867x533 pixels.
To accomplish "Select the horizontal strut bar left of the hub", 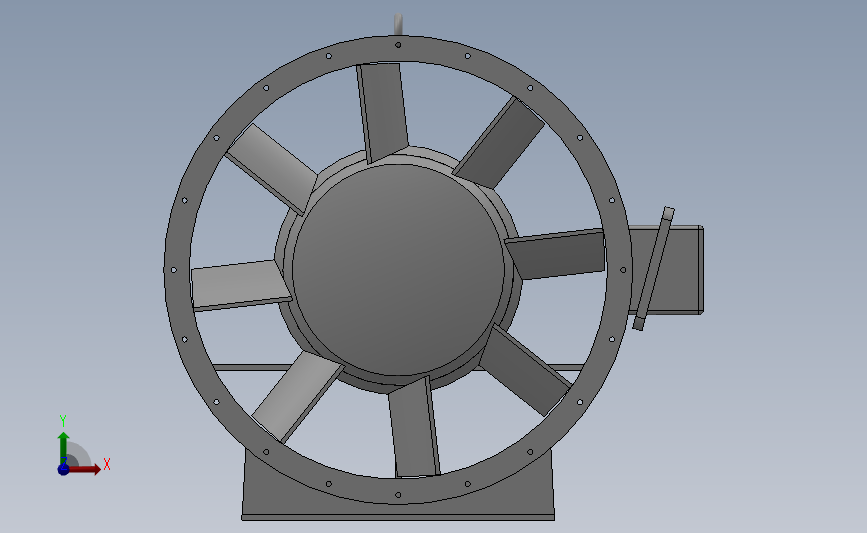I will click(253, 368).
